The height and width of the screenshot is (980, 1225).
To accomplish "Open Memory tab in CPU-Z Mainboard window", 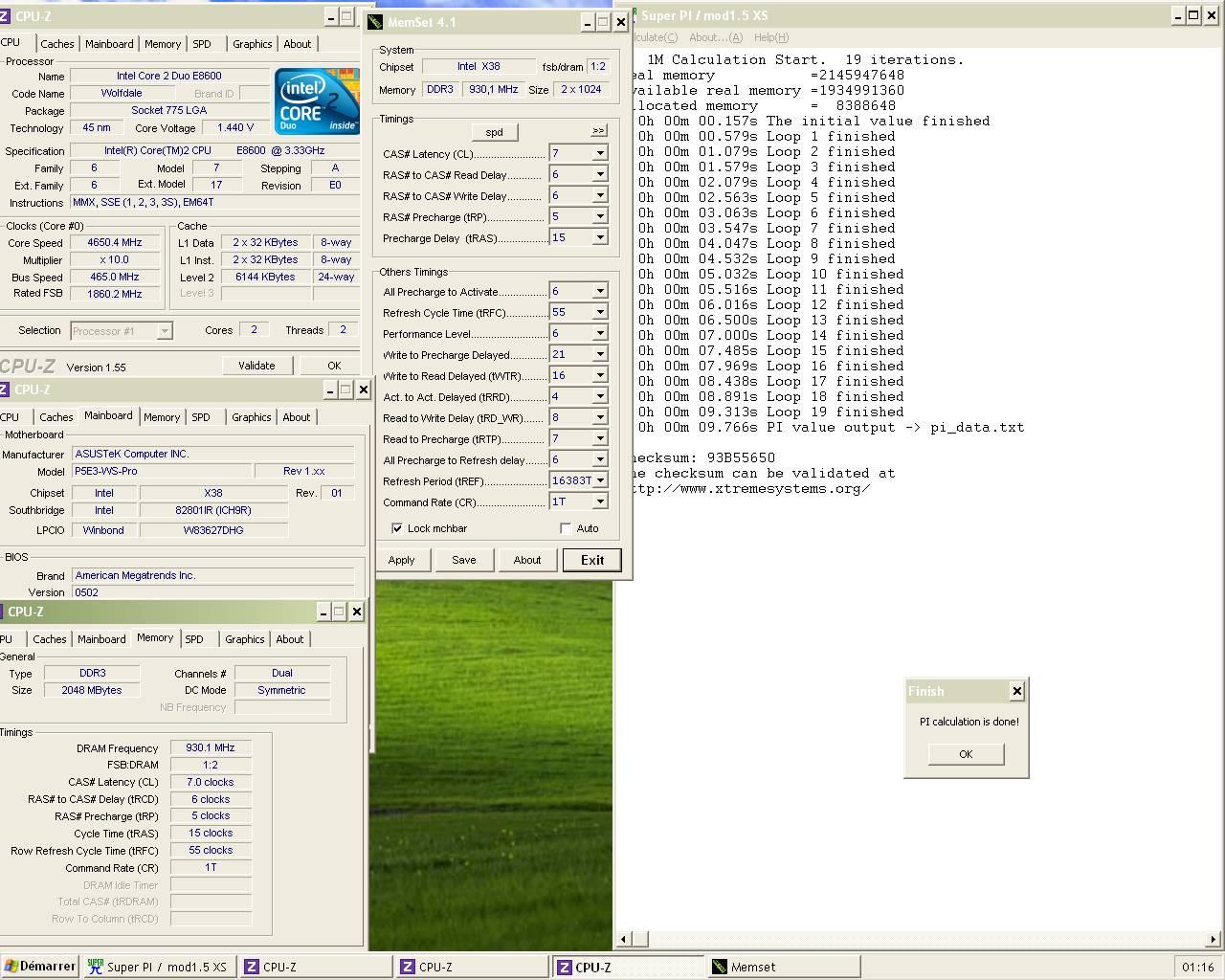I will [x=162, y=417].
